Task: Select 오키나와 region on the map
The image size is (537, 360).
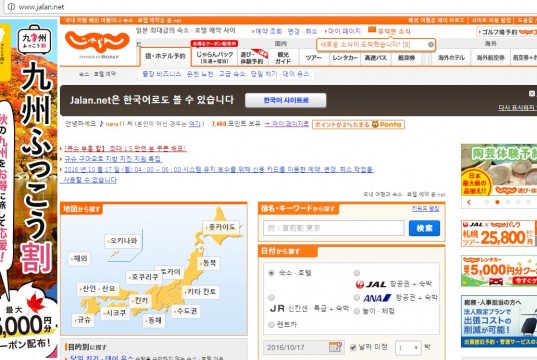Action: pyautogui.click(x=122, y=241)
